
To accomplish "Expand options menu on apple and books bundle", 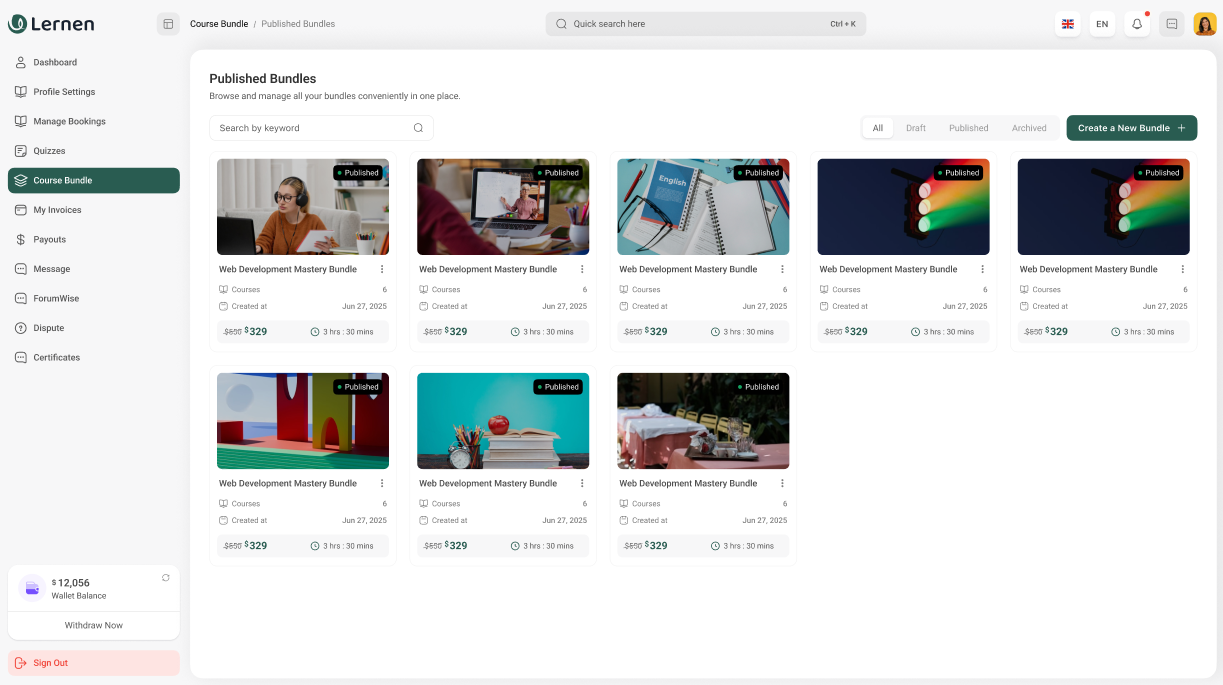I will click(582, 483).
